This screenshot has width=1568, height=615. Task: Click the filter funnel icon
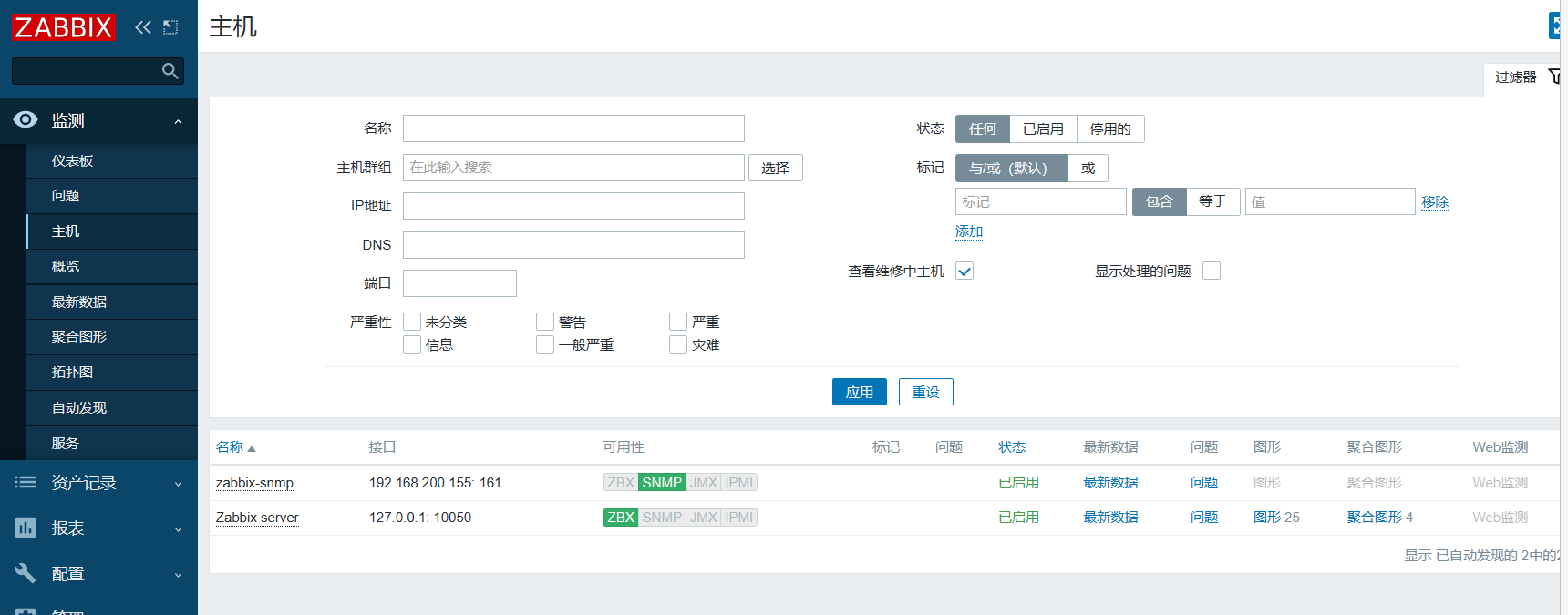(1554, 77)
